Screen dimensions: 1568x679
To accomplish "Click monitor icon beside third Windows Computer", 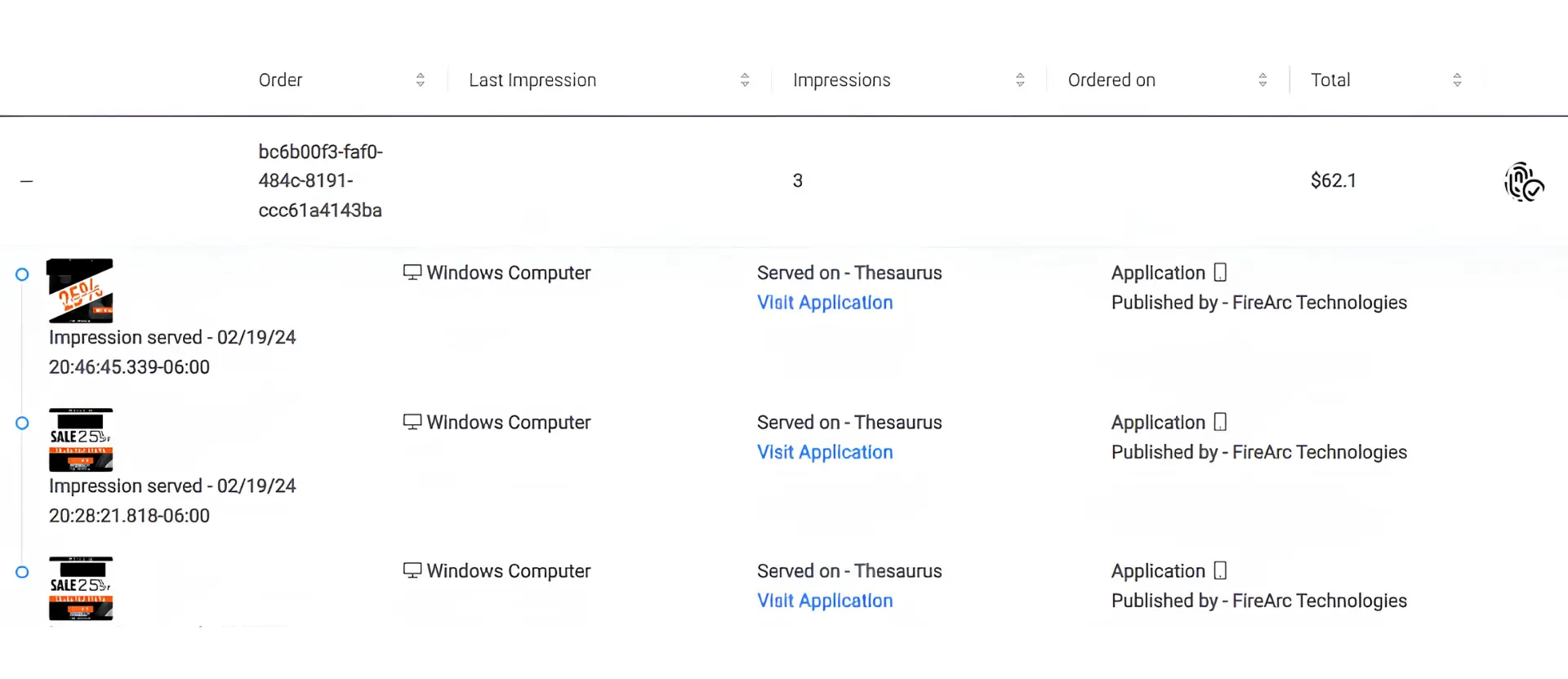I will [412, 570].
